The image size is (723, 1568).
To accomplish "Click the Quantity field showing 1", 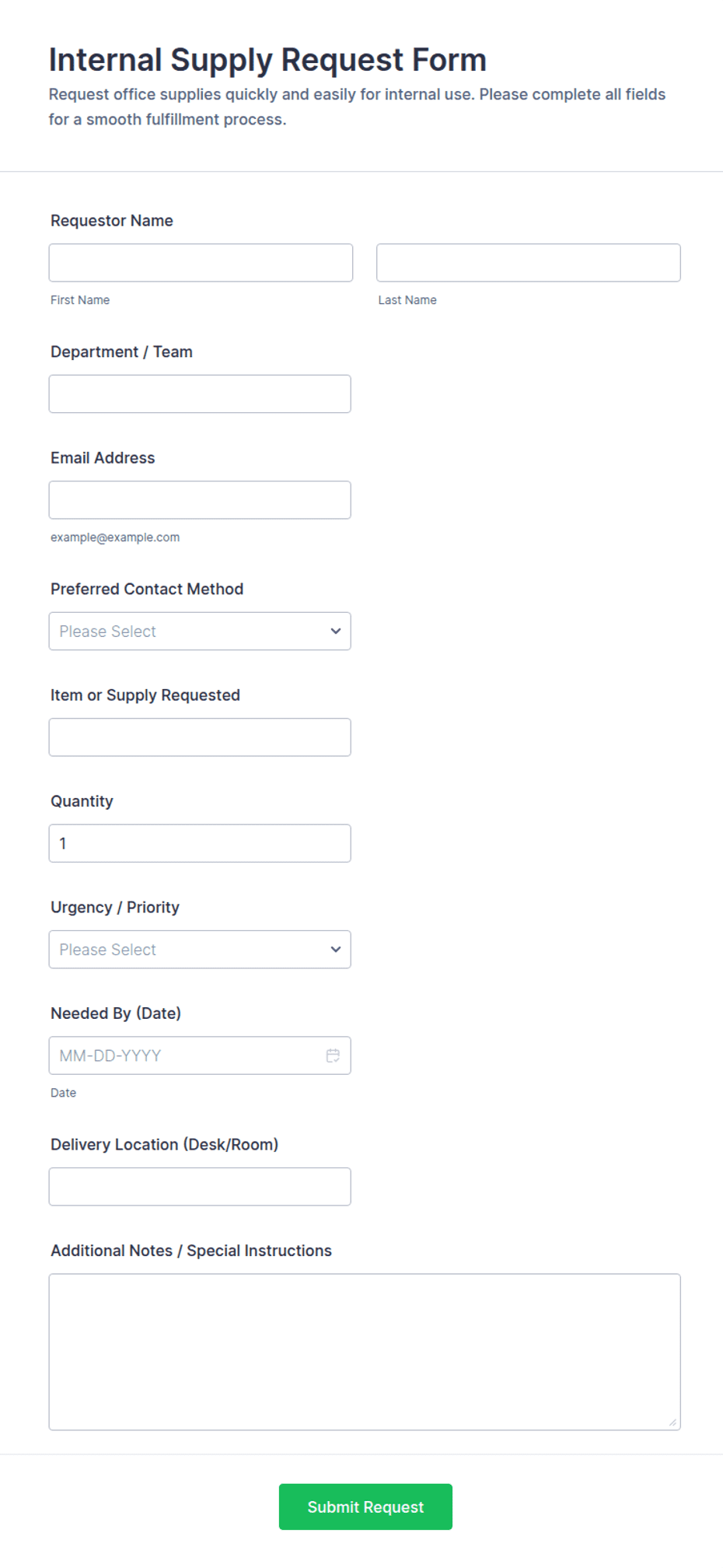I will (x=200, y=843).
